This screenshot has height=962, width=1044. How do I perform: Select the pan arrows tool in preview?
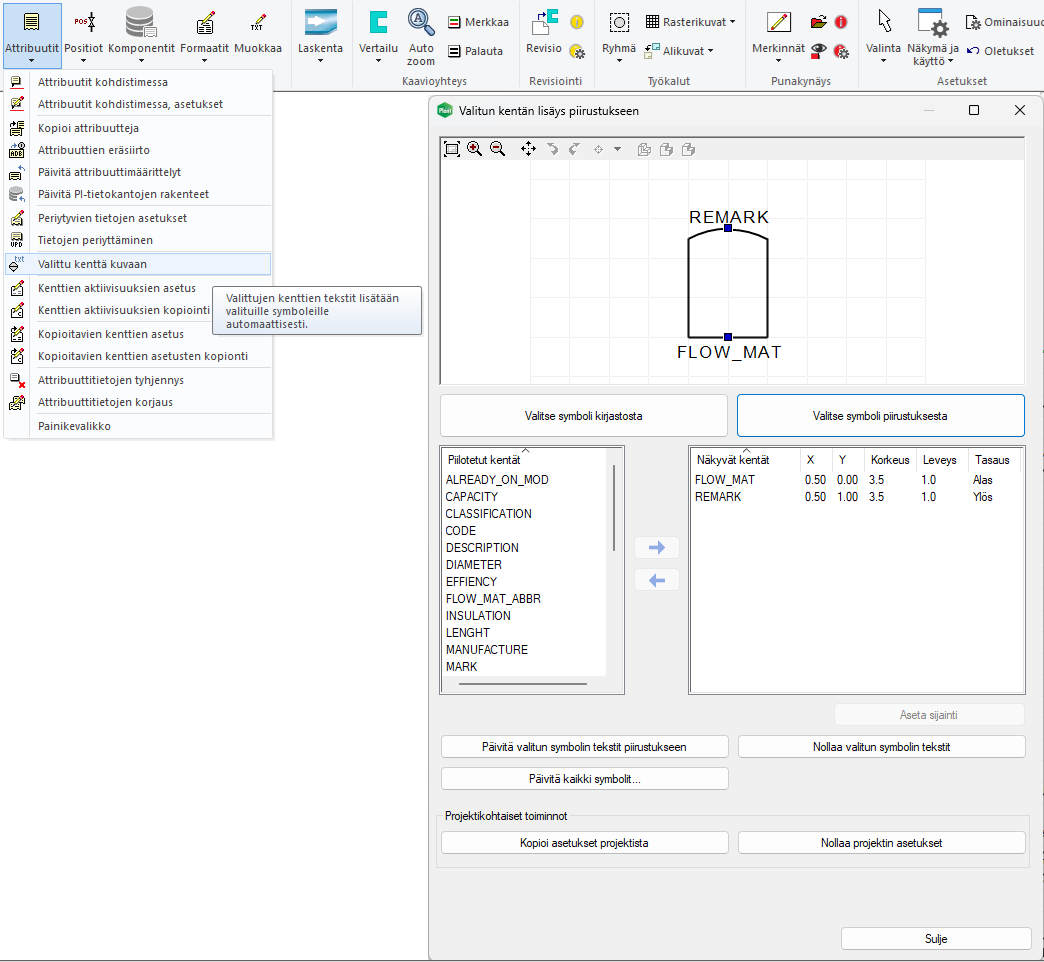point(528,149)
